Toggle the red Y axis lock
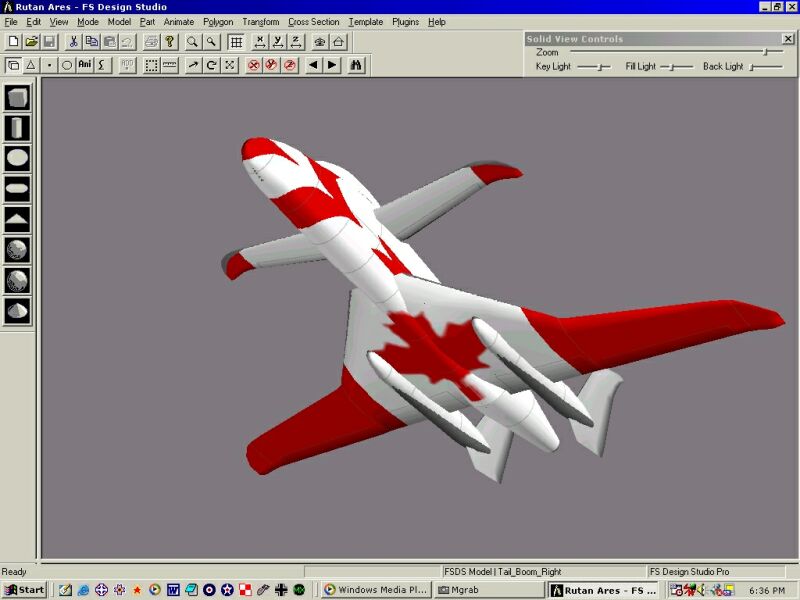Viewport: 800px width, 600px height. tap(271, 65)
